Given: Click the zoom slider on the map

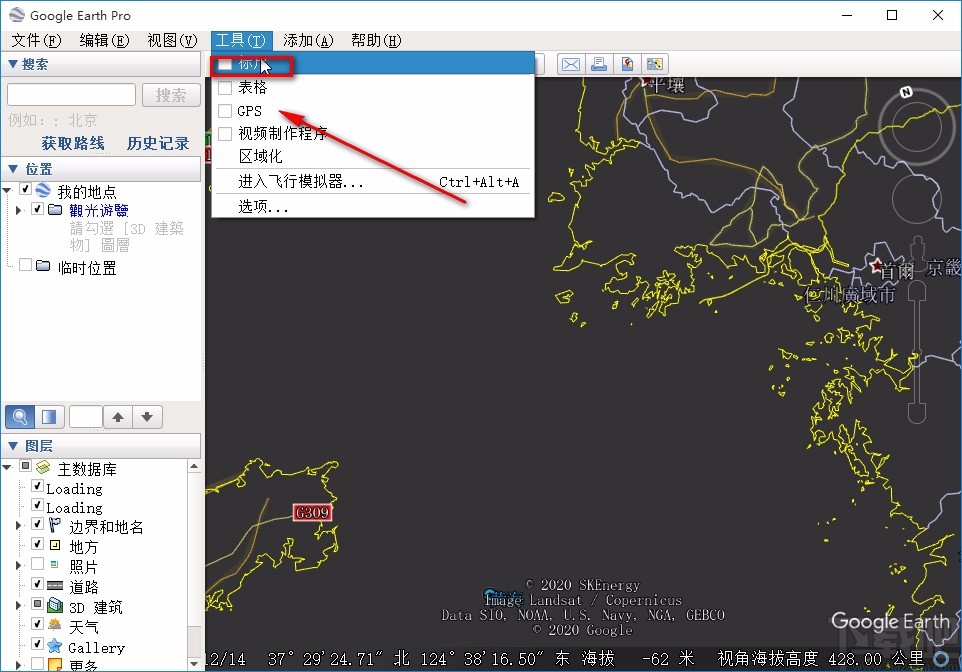Looking at the screenshot, I should pos(917,350).
